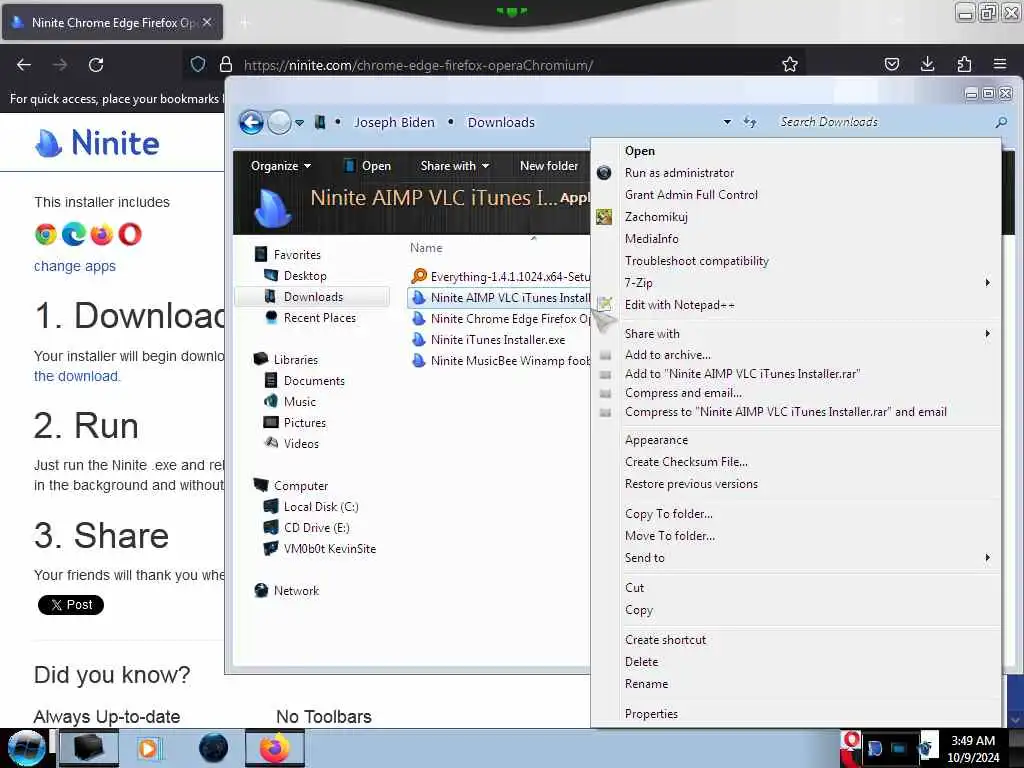The image size is (1024, 768).
Task: Choose Create Checksum File...
Action: pyautogui.click(x=686, y=462)
